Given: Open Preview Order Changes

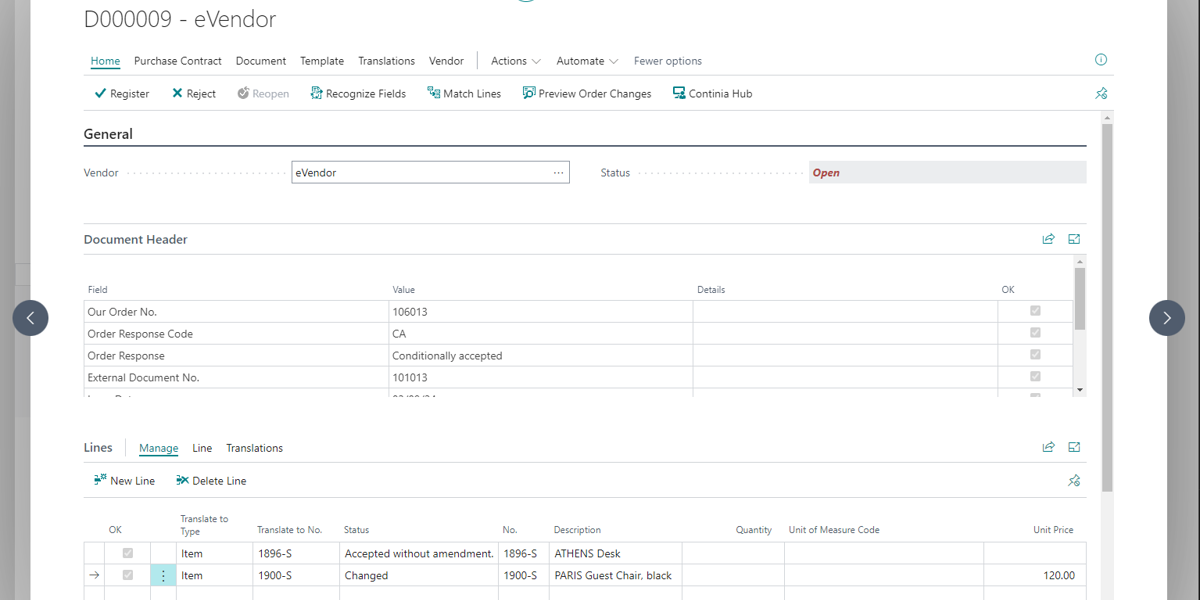Looking at the screenshot, I should 586,94.
